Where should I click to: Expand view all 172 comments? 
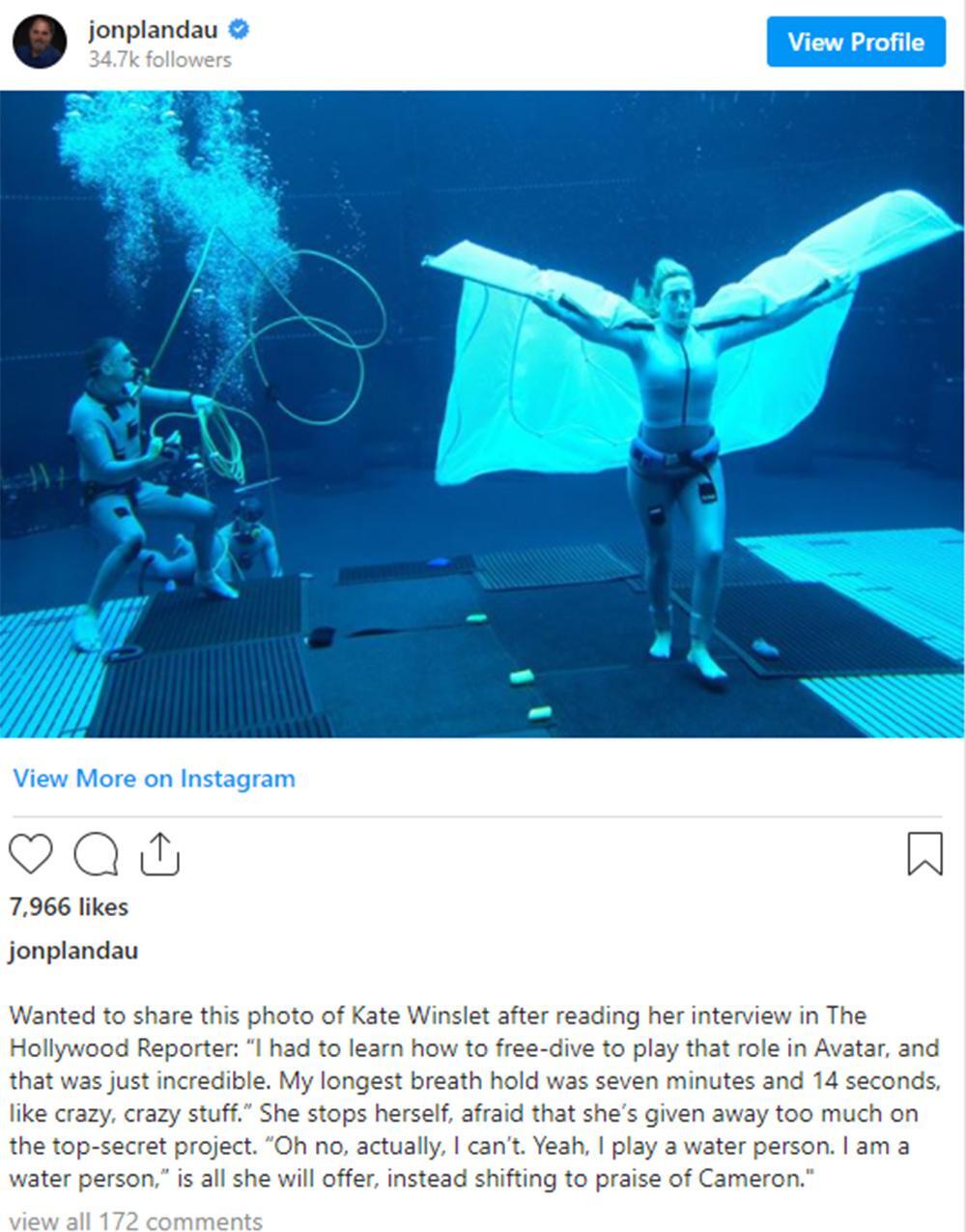[x=136, y=1221]
